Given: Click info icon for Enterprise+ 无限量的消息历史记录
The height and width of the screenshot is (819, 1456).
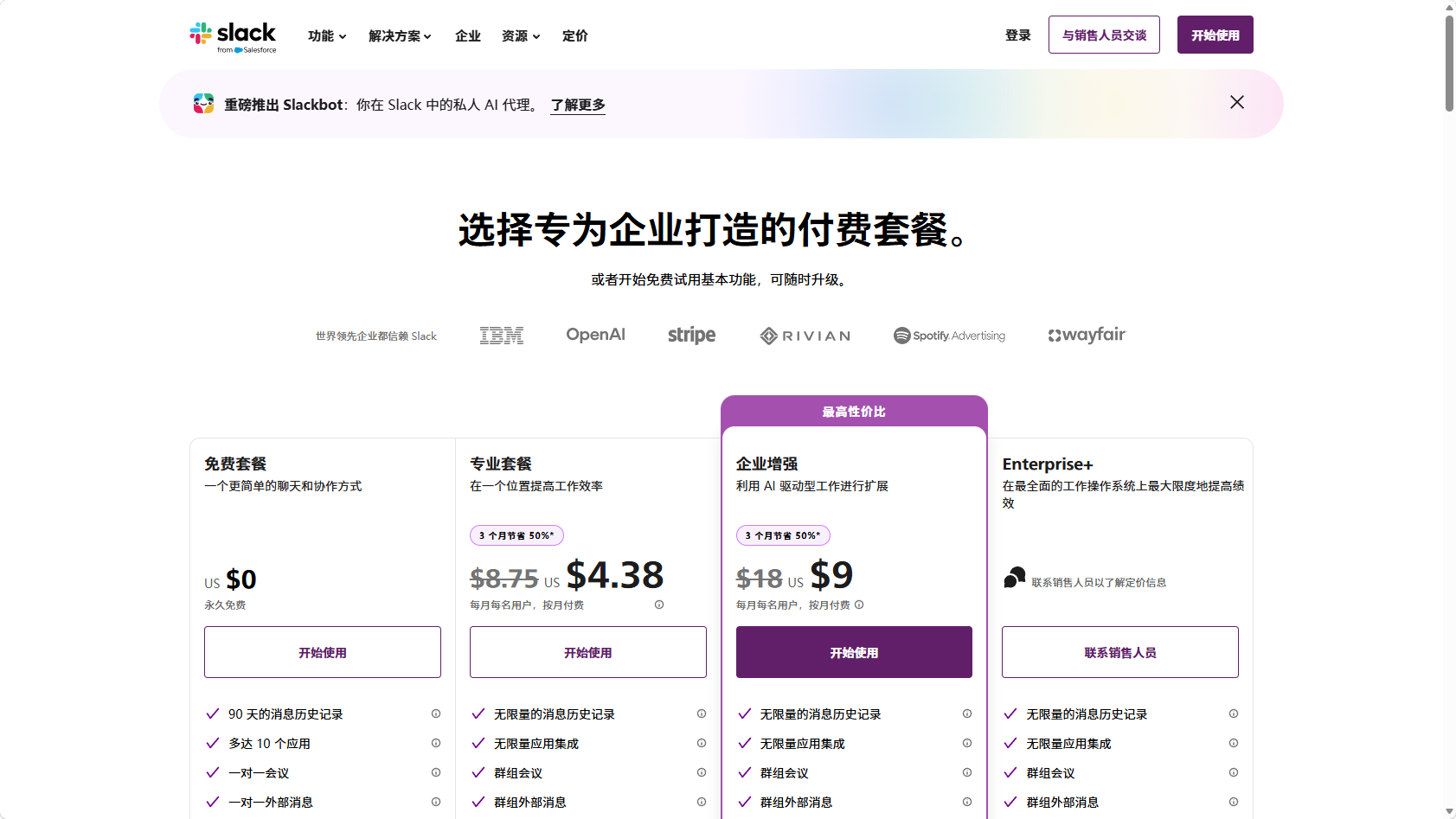Looking at the screenshot, I should tap(1233, 714).
